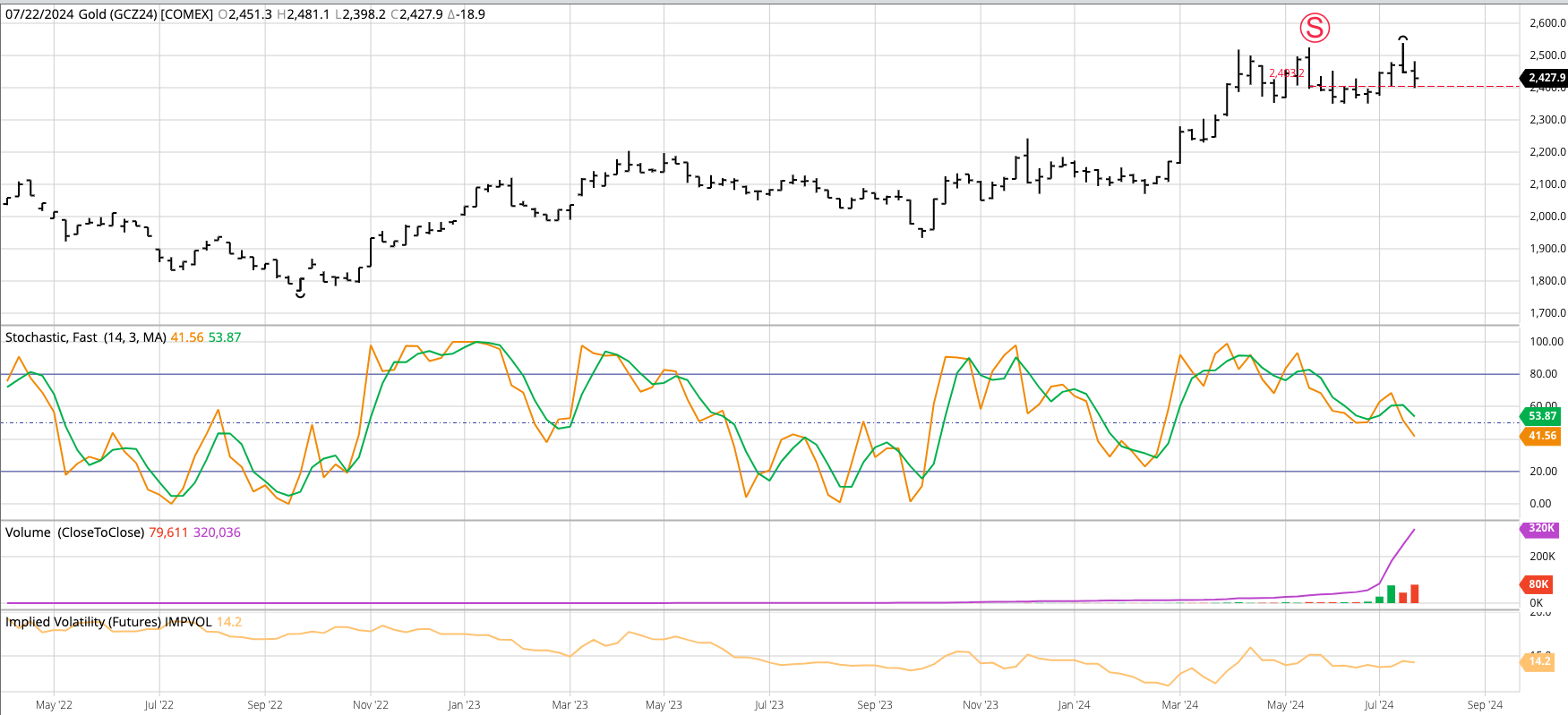The image size is (1568, 715).
Task: Click the Jan '24 date axis label
Action: coord(1074,705)
